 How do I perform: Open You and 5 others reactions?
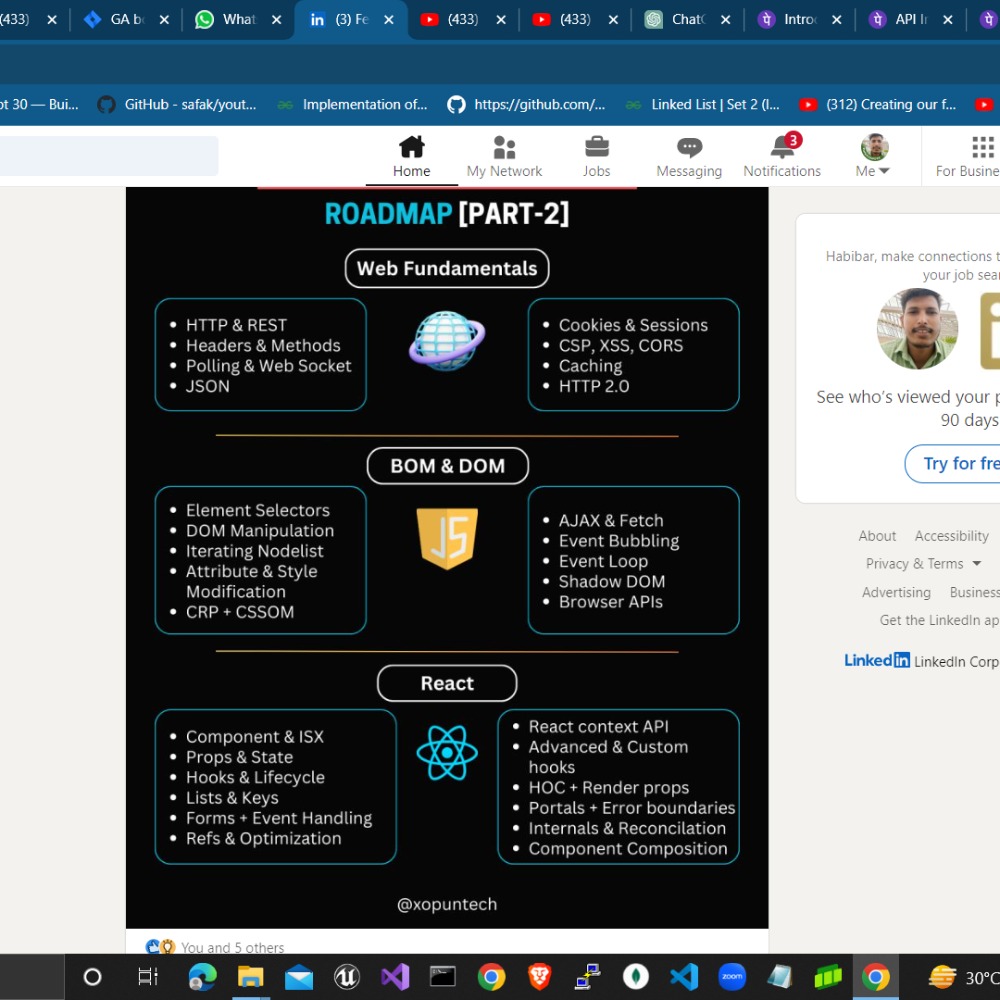[232, 948]
